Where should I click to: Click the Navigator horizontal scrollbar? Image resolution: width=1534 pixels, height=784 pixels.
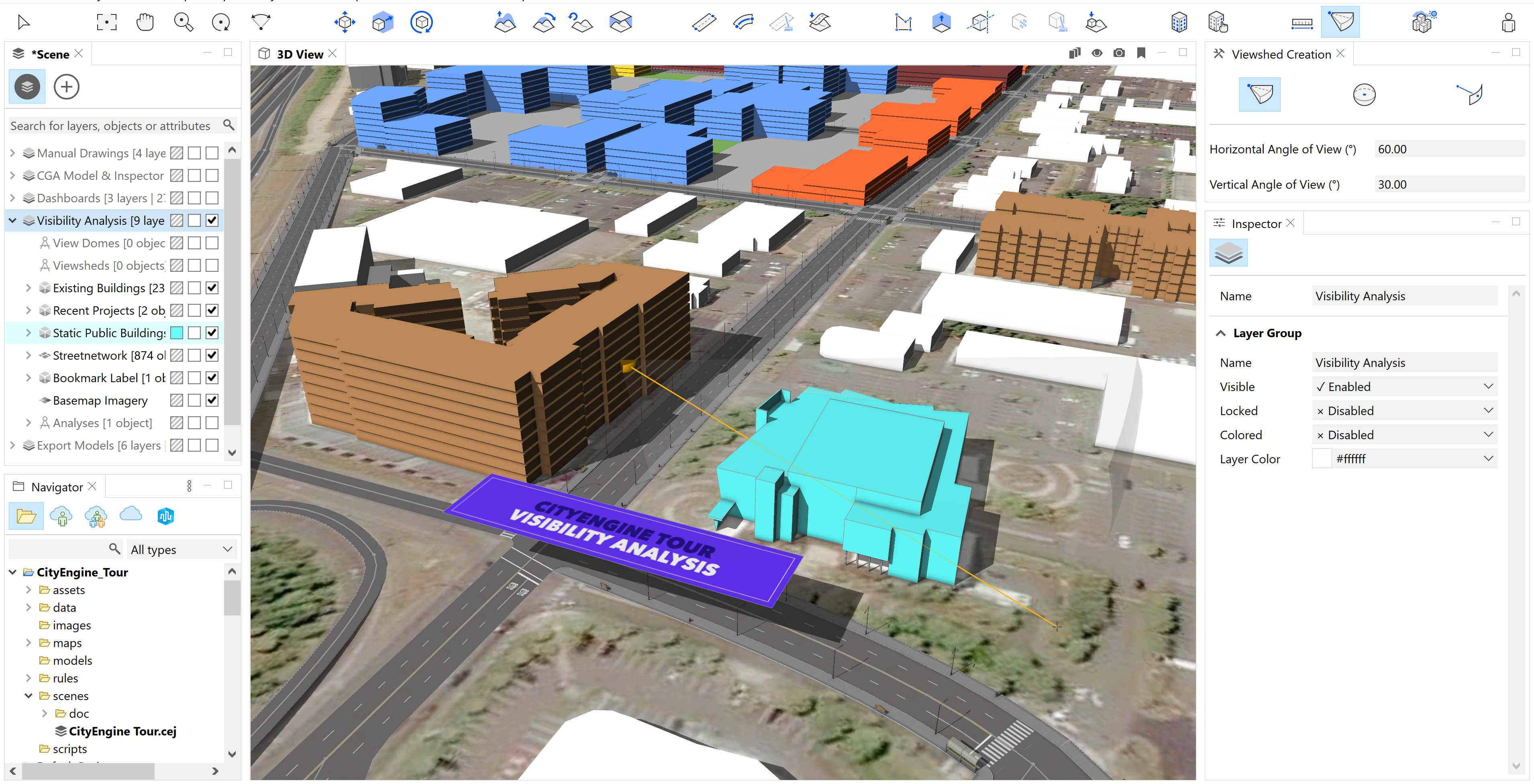pos(88,771)
